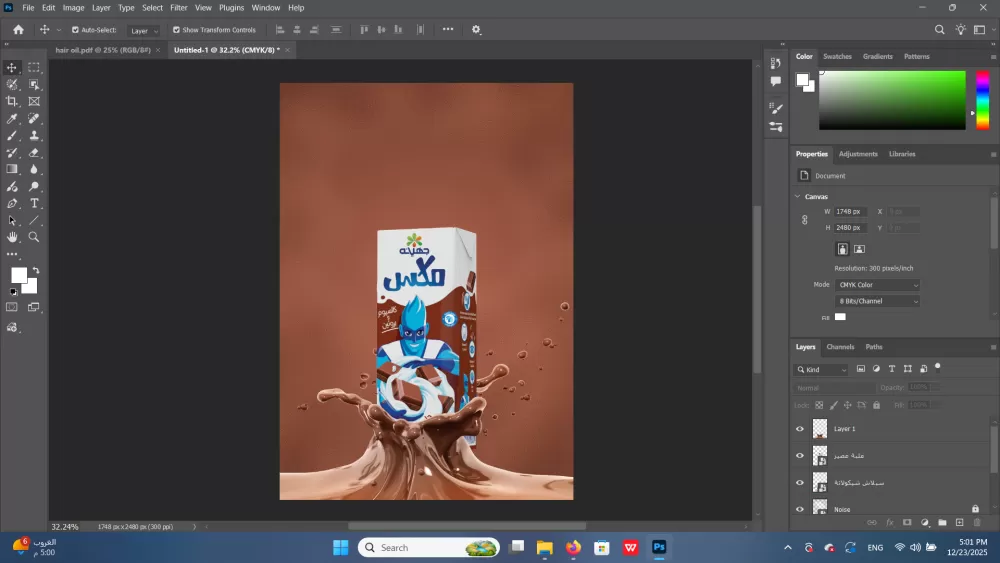Open the Layers panel menu

(993, 347)
